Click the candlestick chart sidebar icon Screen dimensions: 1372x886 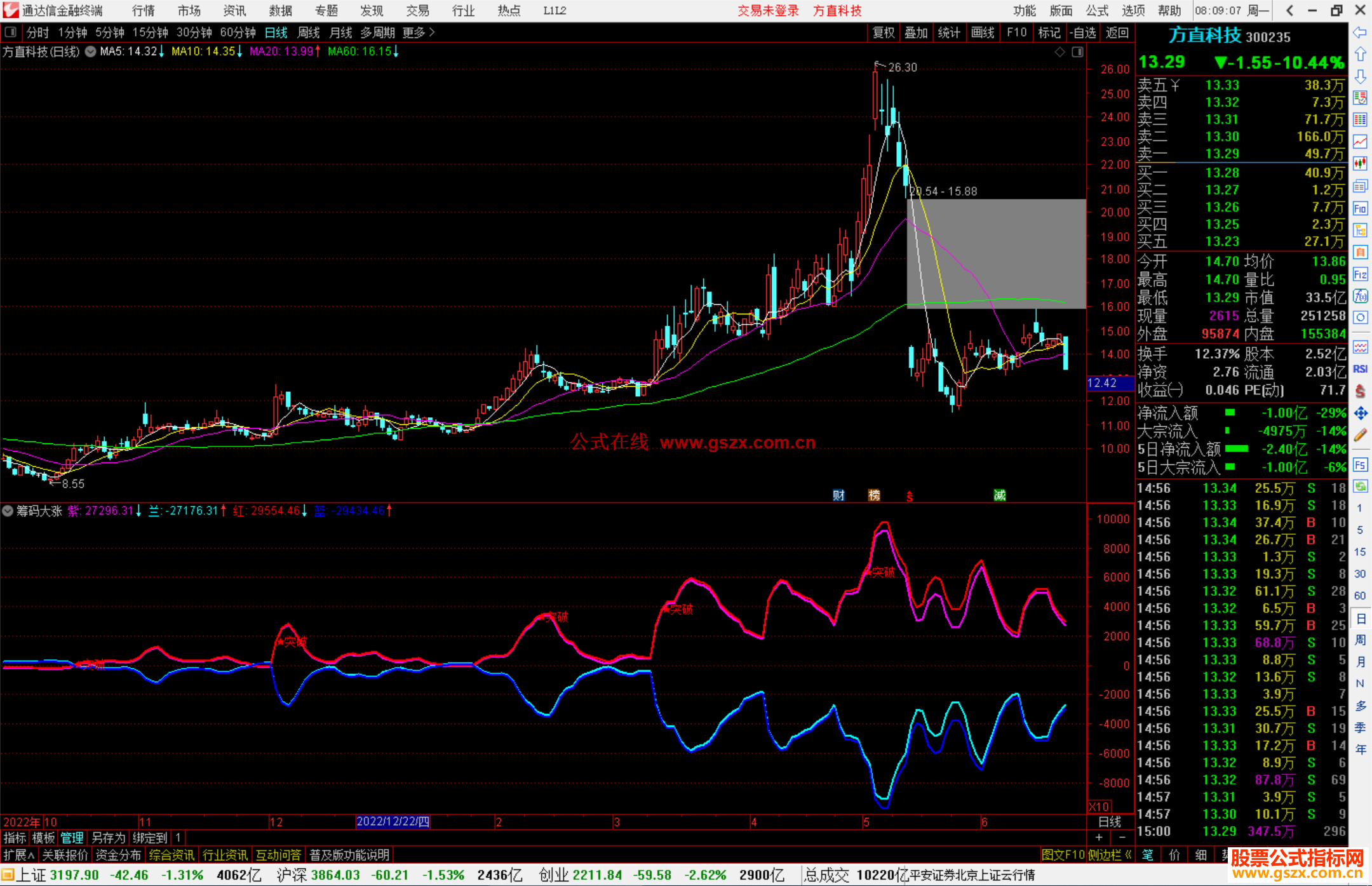1360,163
